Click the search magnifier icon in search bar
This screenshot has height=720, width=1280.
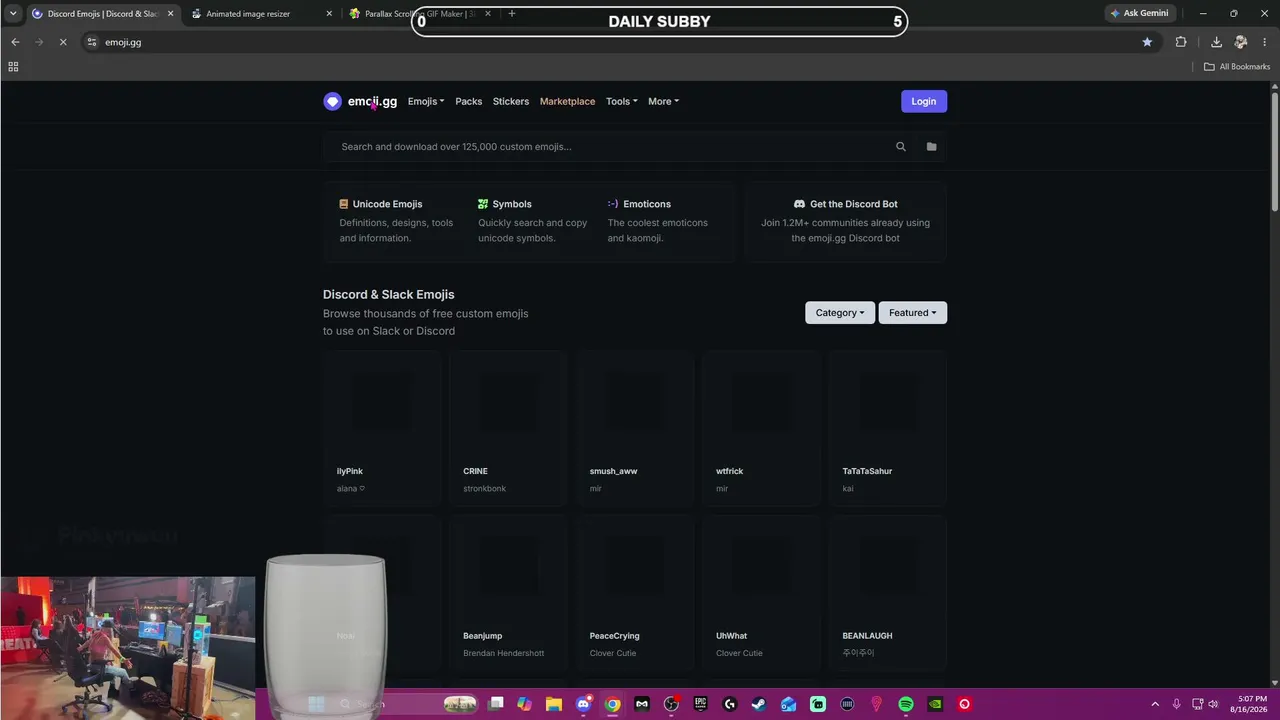[x=901, y=147]
